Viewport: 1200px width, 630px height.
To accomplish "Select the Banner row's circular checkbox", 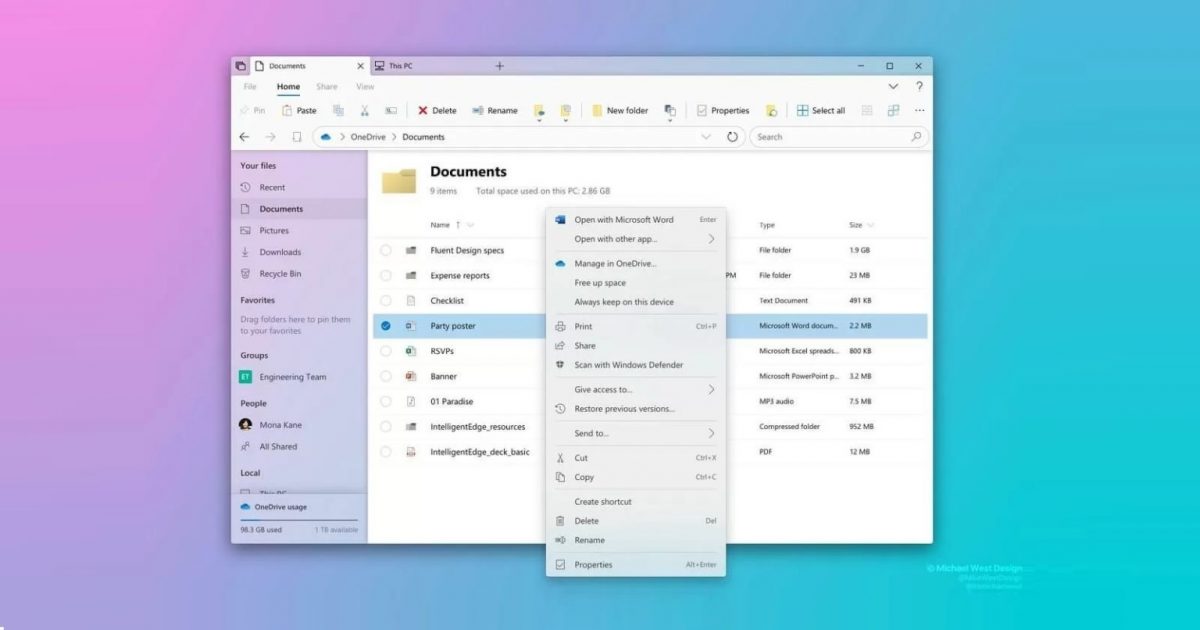I will point(385,377).
